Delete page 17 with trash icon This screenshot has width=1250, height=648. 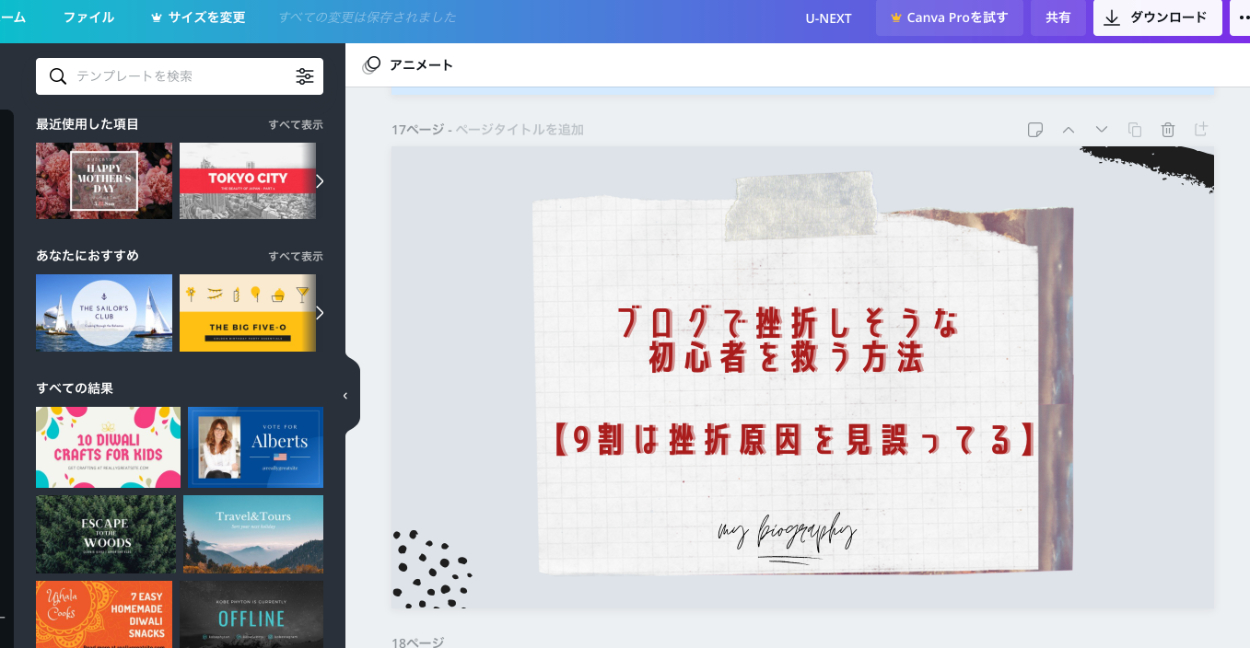1167,130
